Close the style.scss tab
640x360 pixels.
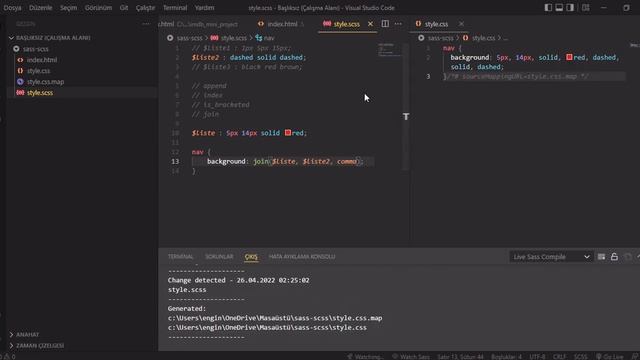370,24
